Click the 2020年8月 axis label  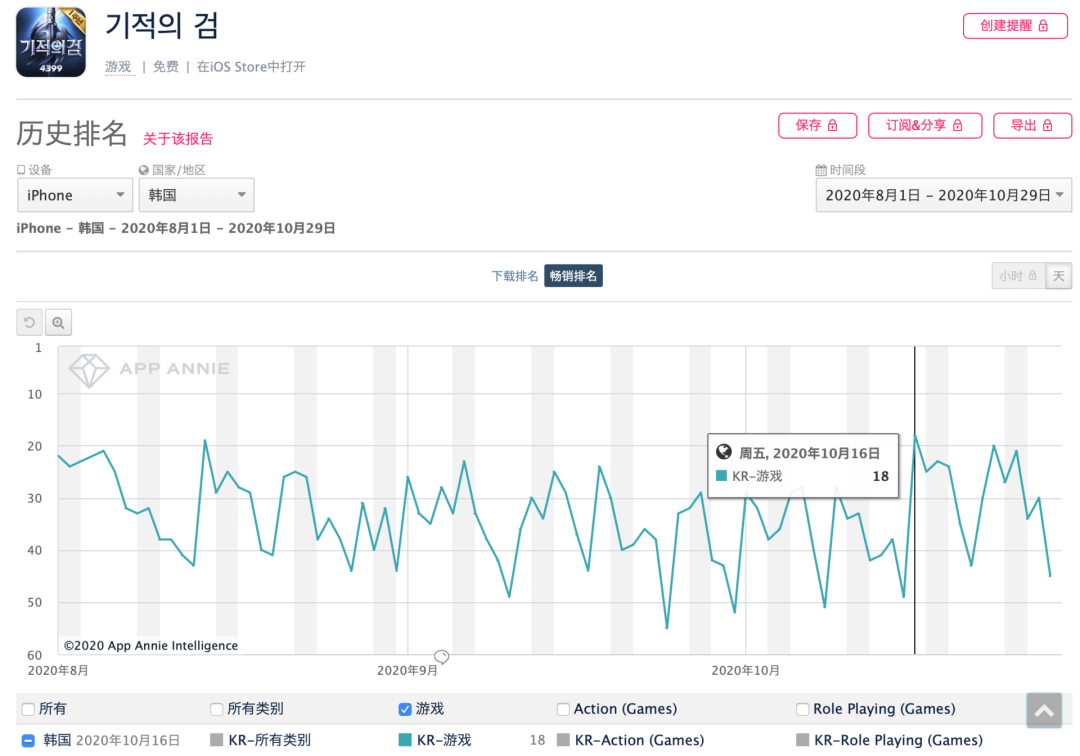(x=58, y=670)
